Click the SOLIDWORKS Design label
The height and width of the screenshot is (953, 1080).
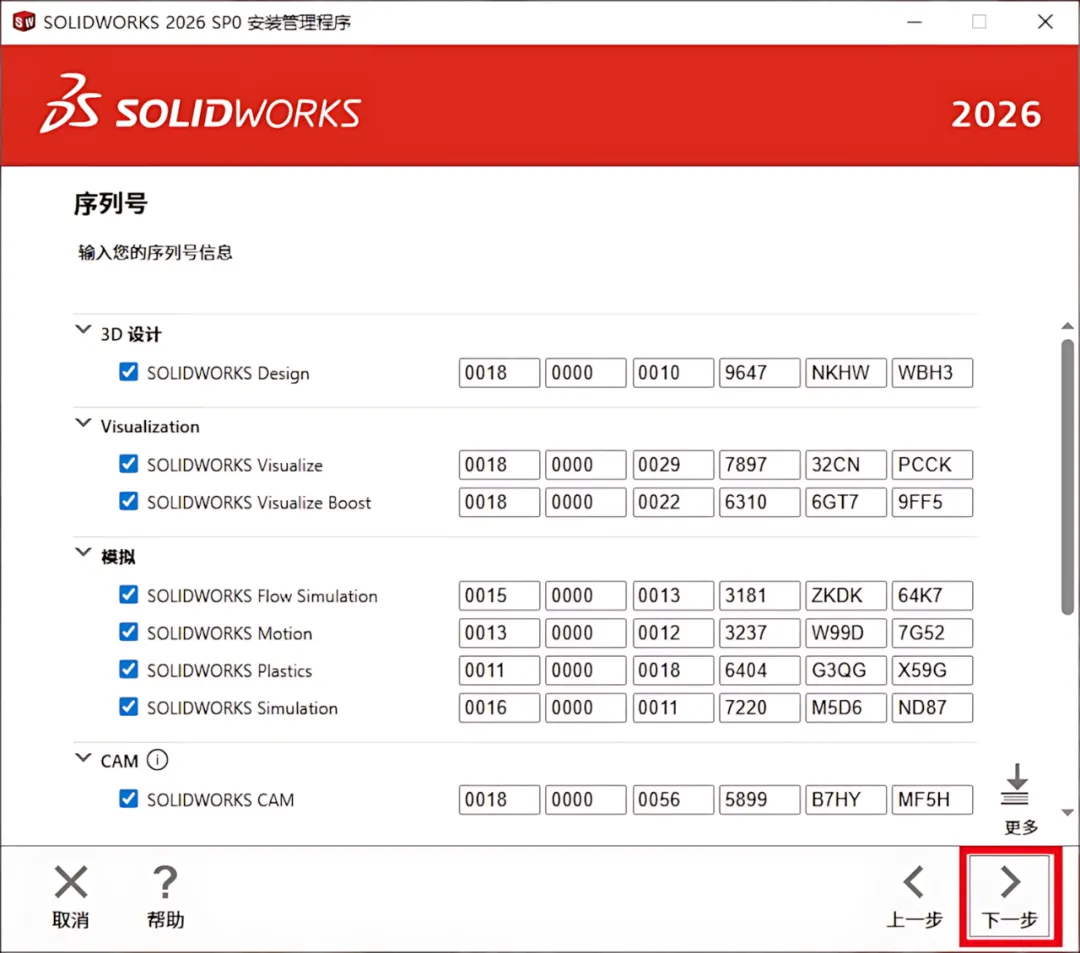click(228, 373)
